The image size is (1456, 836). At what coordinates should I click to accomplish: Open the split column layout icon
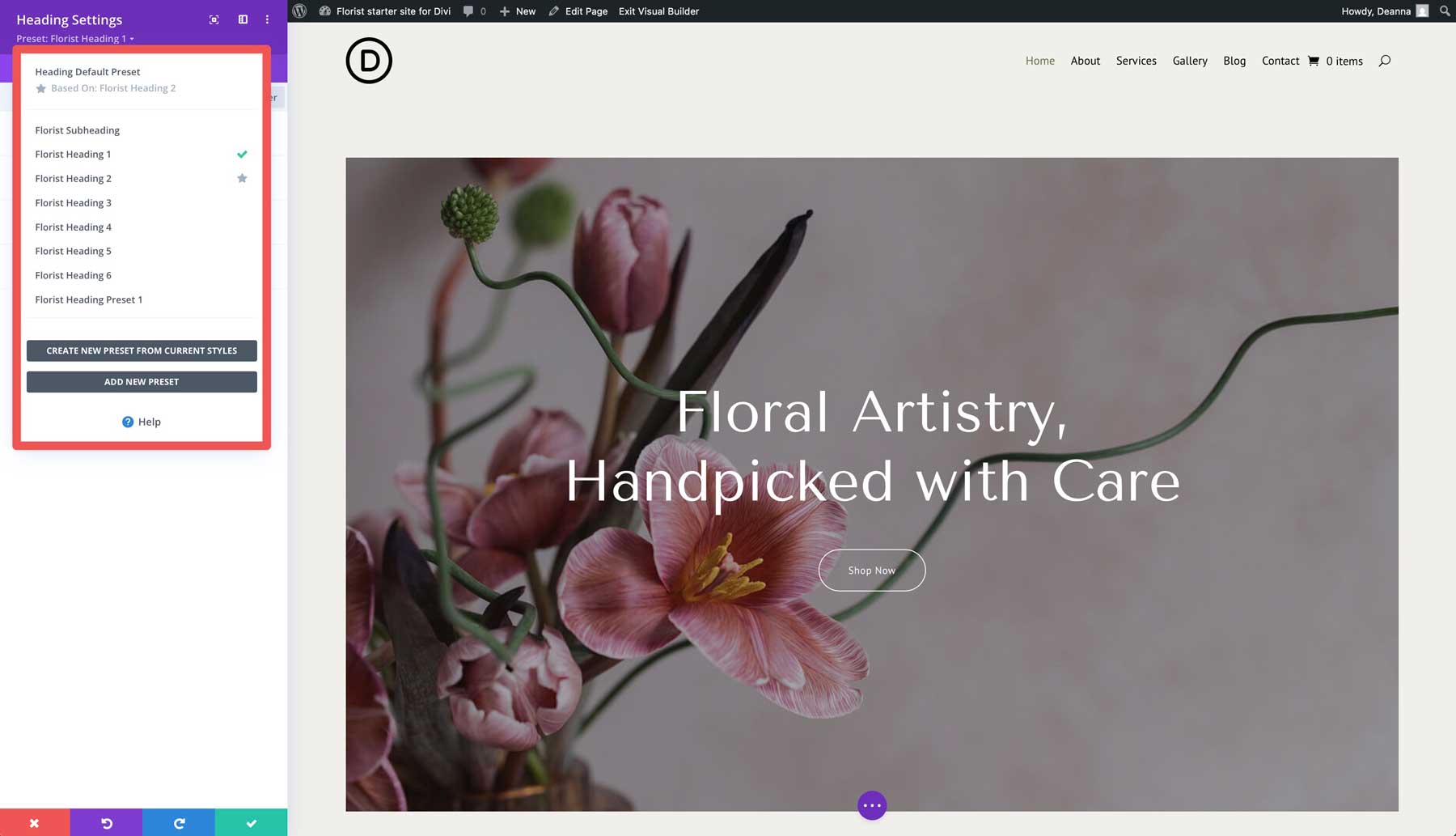click(242, 19)
